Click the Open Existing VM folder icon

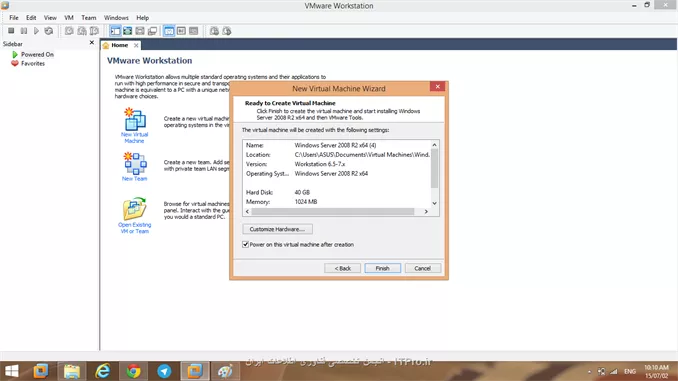click(x=134, y=208)
